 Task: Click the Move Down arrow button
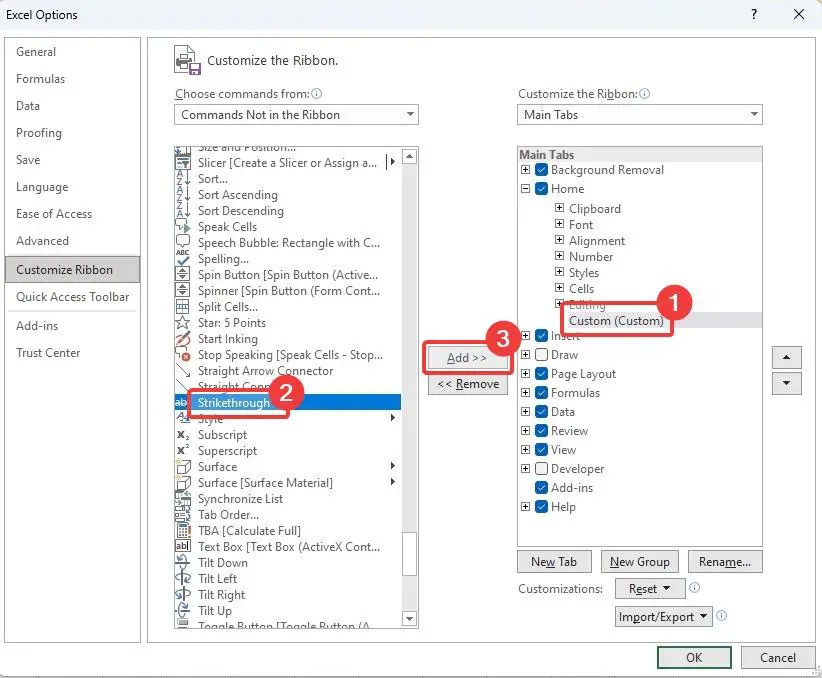[x=786, y=383]
